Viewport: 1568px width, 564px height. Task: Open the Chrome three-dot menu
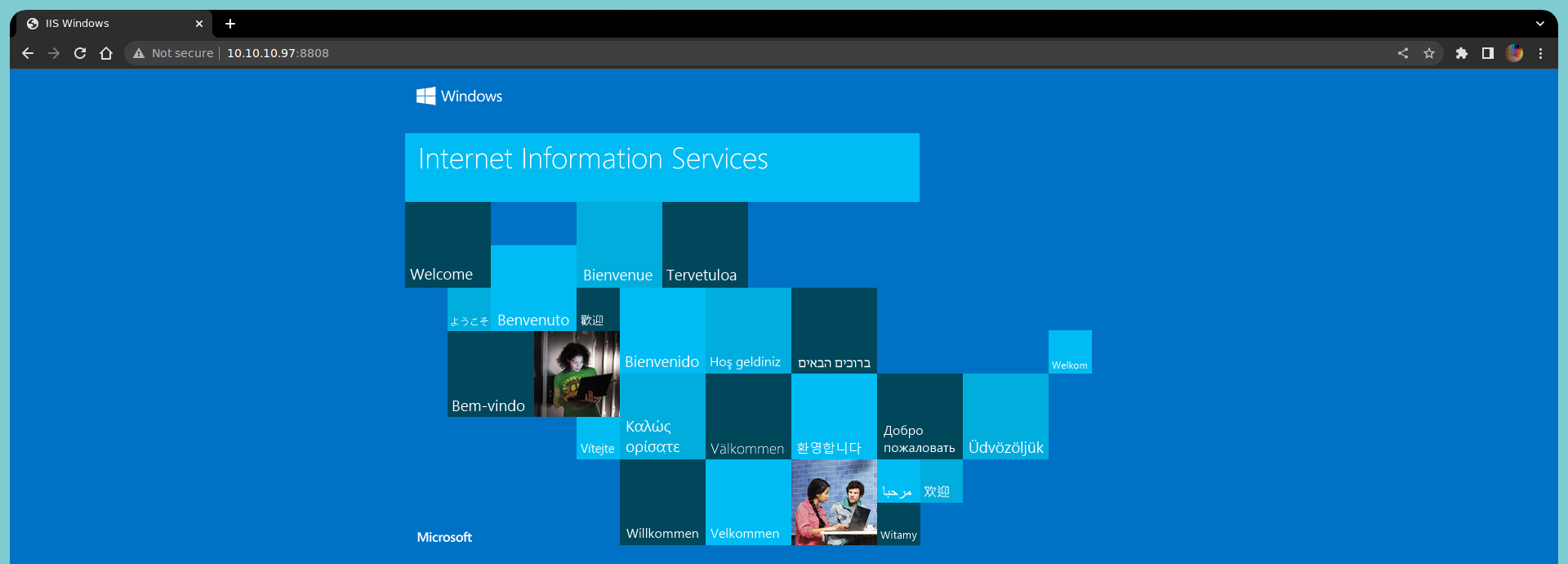click(x=1541, y=53)
